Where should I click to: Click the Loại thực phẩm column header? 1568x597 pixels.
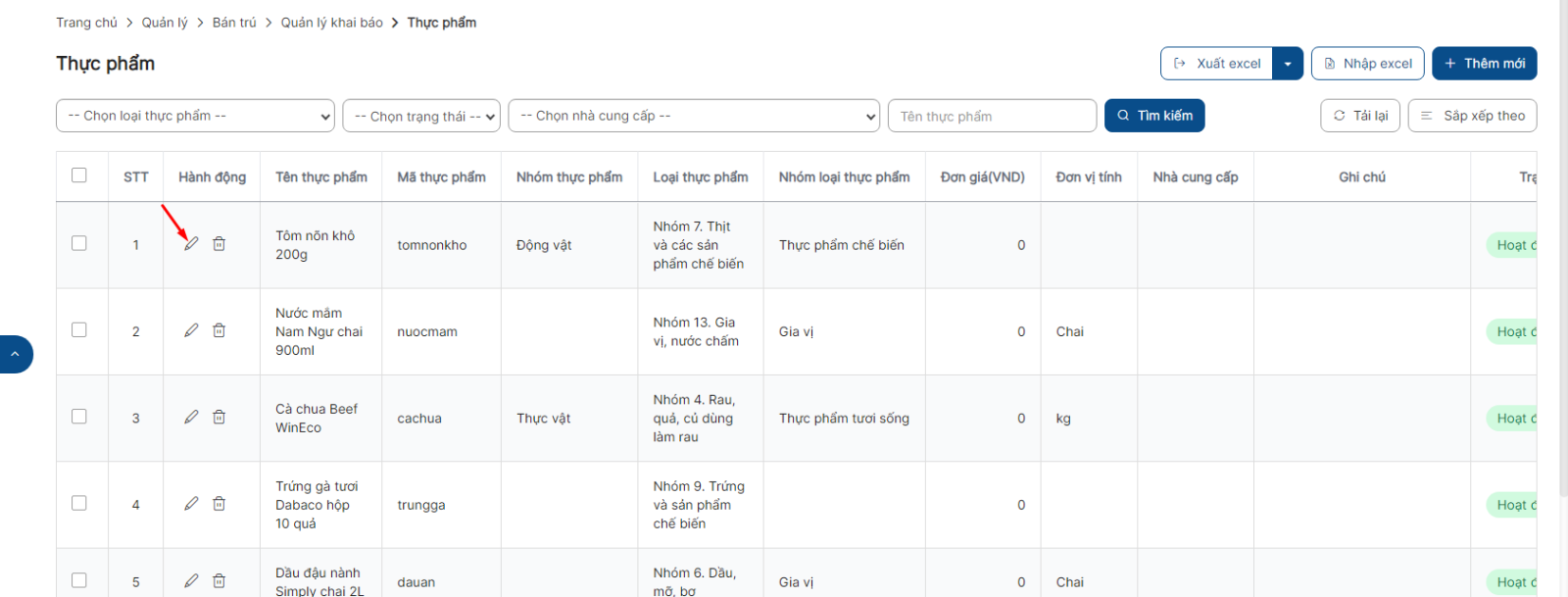(x=701, y=177)
